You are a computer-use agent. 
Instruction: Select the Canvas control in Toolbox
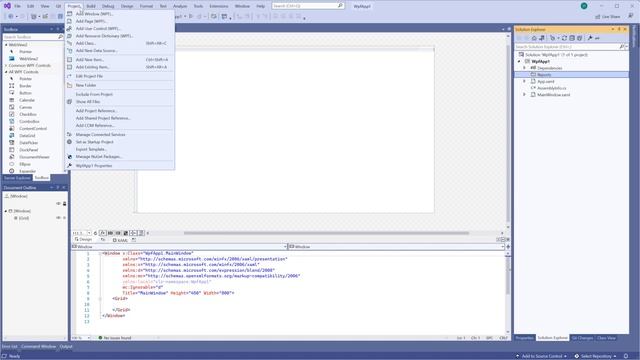pyautogui.click(x=25, y=107)
